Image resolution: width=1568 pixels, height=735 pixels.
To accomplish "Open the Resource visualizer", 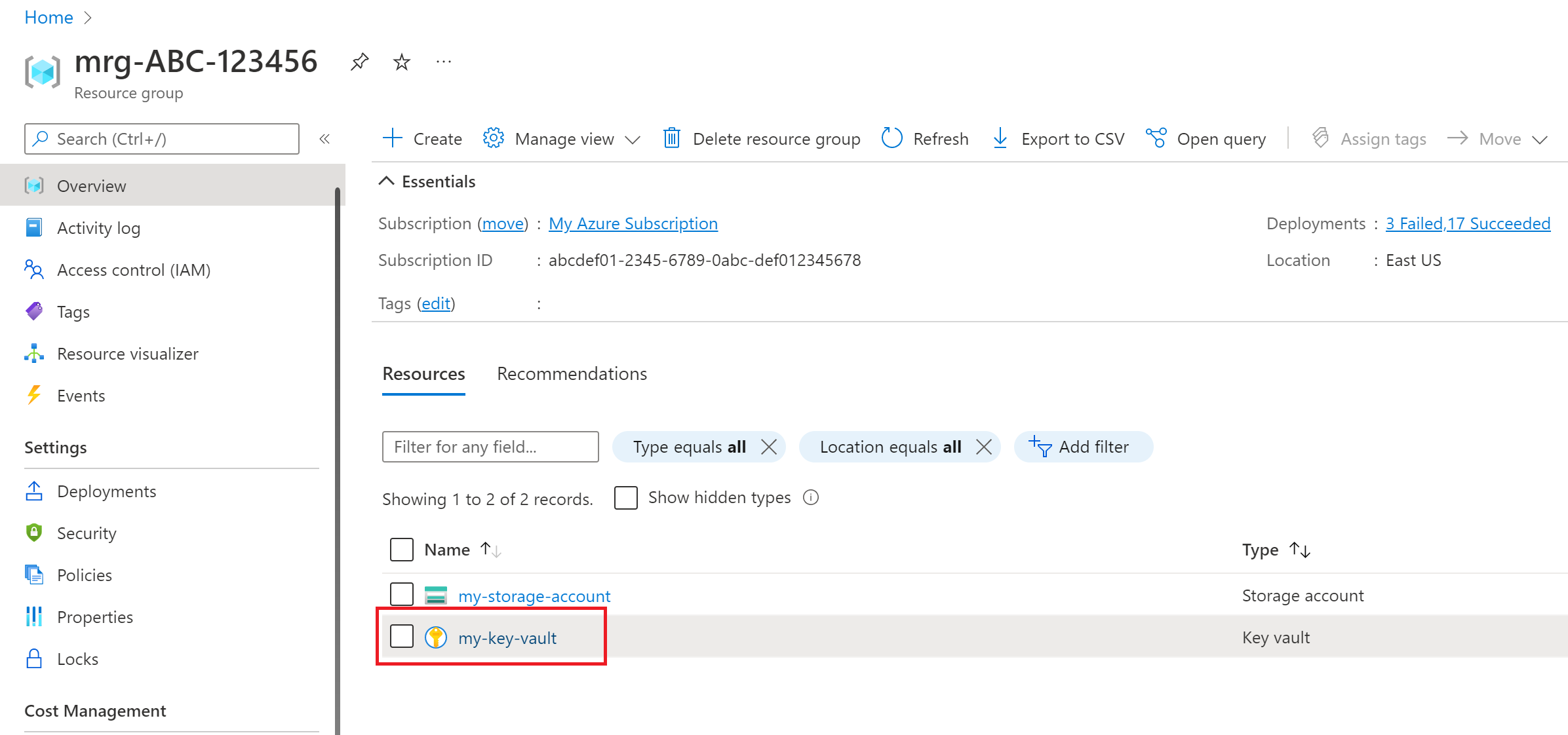I will tap(127, 353).
